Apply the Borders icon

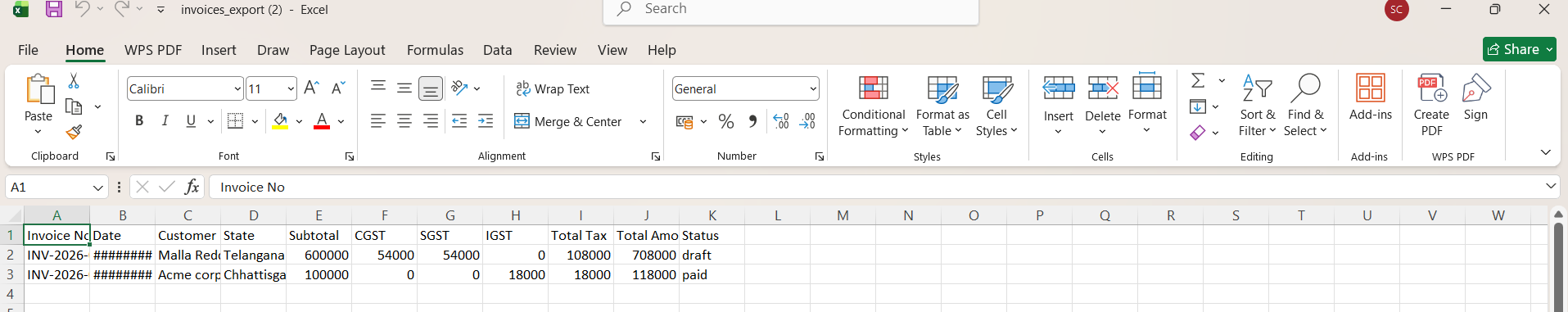click(x=235, y=121)
